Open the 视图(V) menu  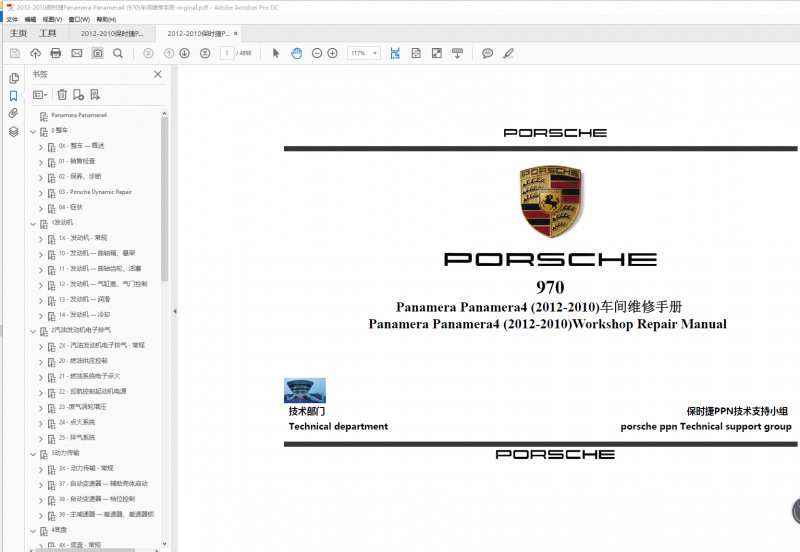(52, 19)
